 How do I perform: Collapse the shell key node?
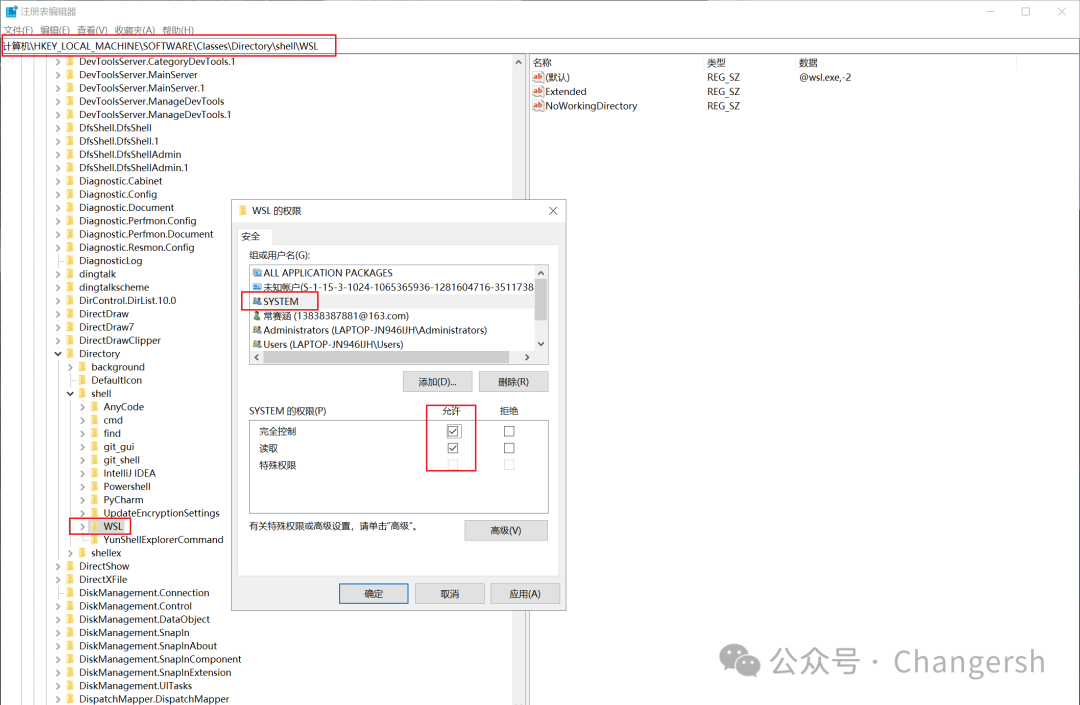click(70, 394)
